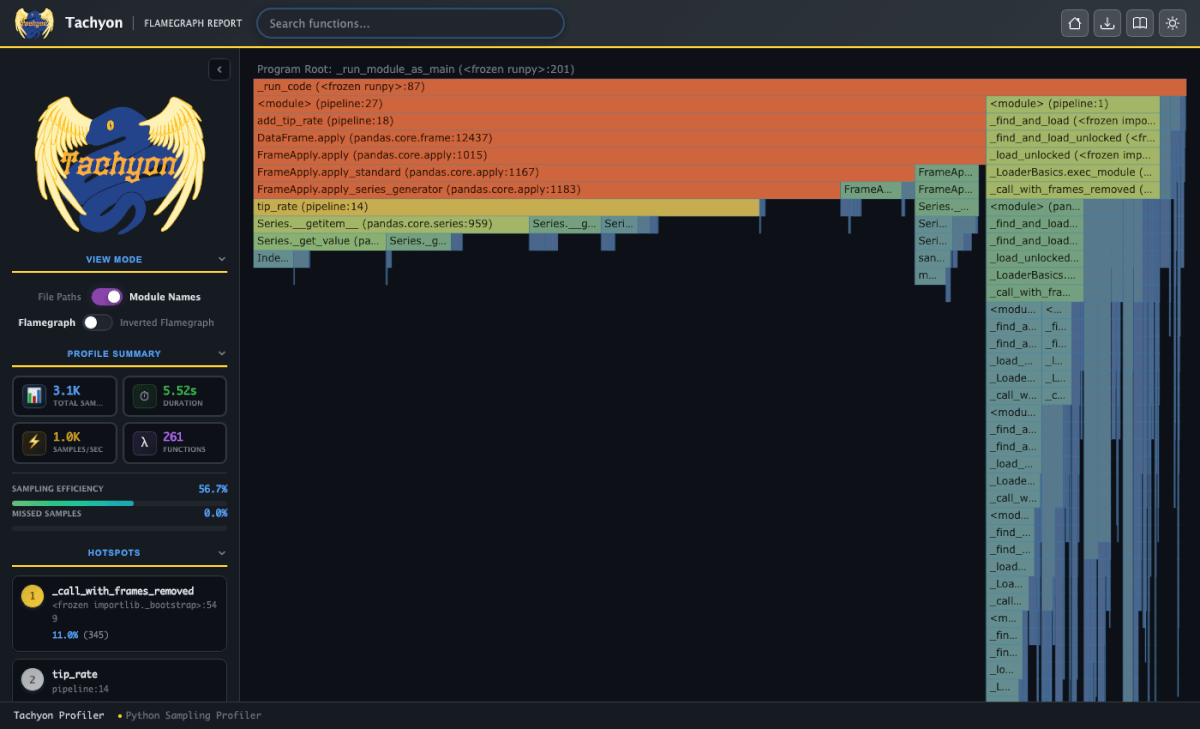This screenshot has height=729, width=1200.
Task: Click the _LoaderBasics.exec_module frame
Action: (x=1073, y=172)
